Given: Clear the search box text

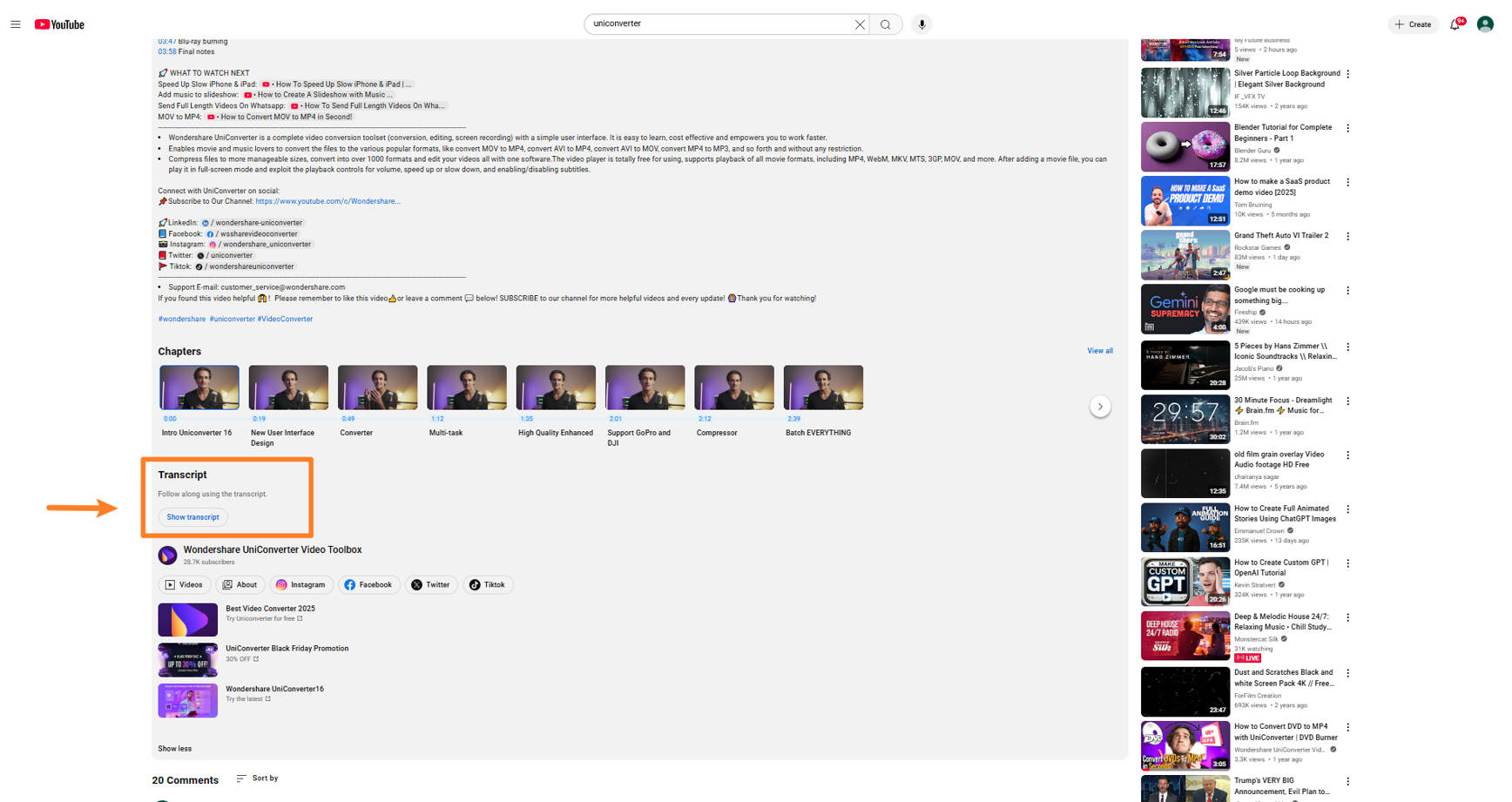Looking at the screenshot, I should (x=860, y=24).
